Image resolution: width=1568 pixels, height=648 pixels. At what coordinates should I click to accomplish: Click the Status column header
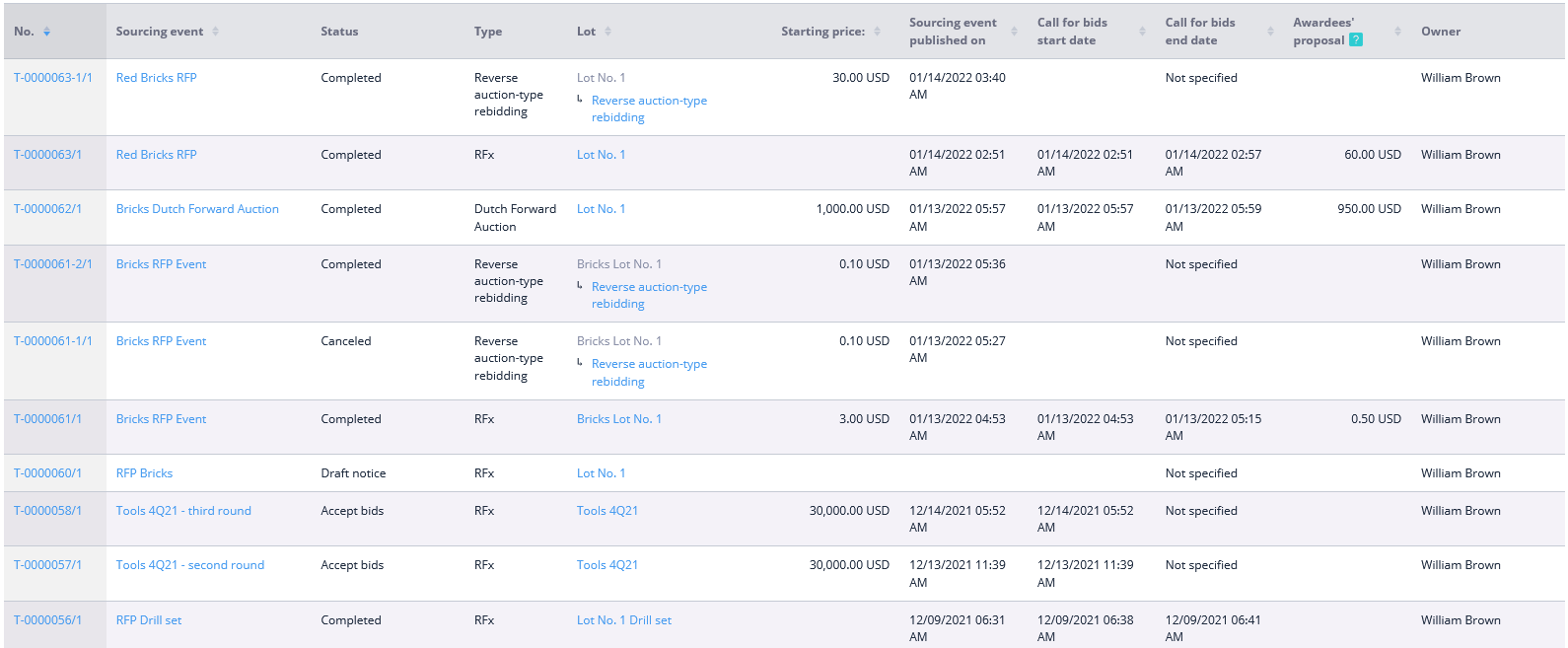pyautogui.click(x=339, y=32)
